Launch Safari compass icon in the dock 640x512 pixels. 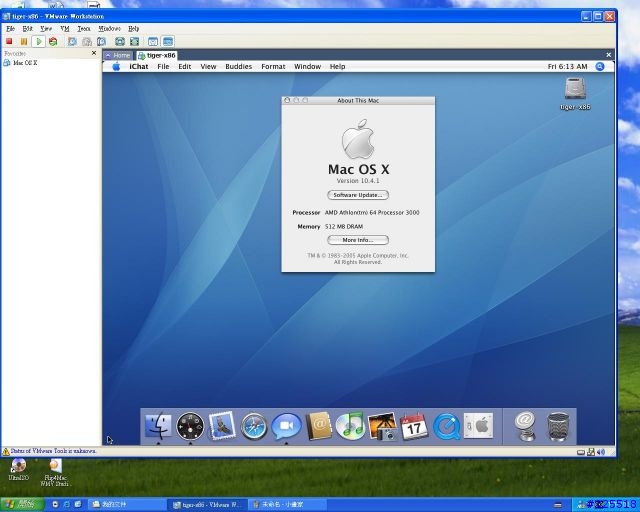pyautogui.click(x=254, y=427)
